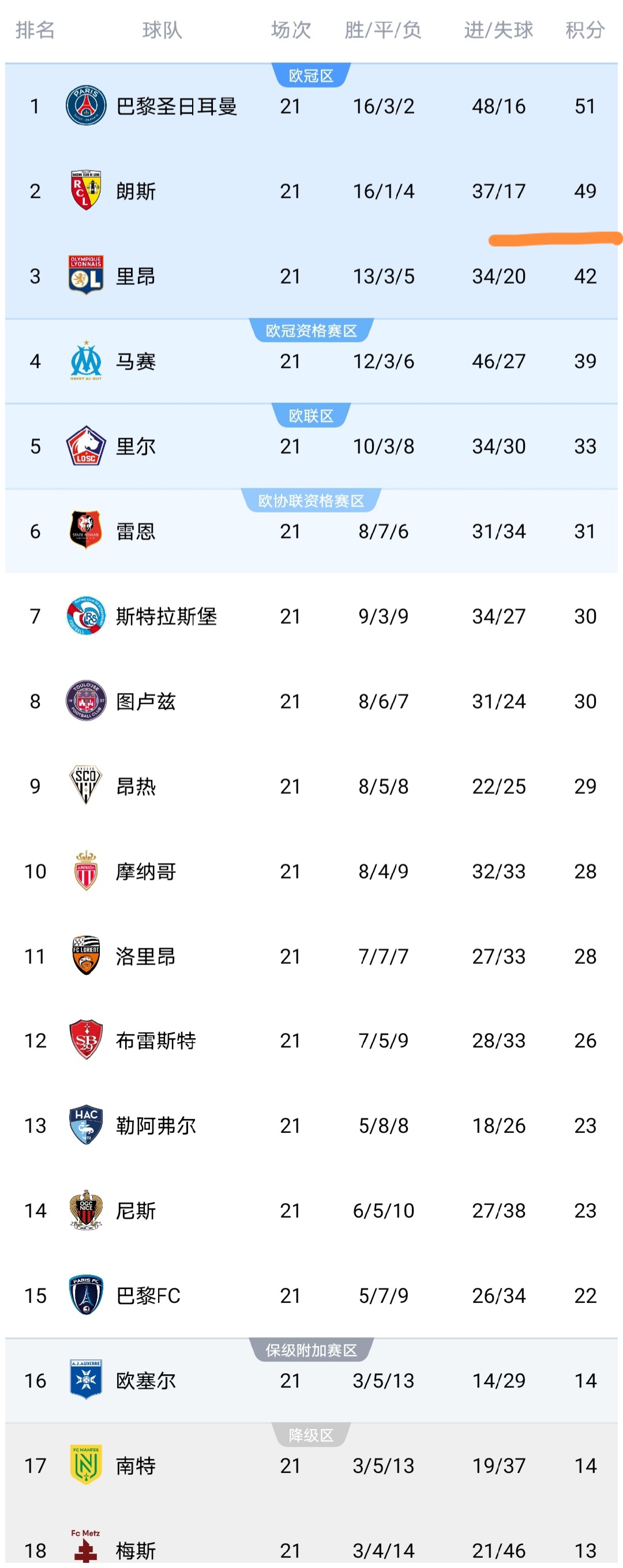Select the FC Nantes crest
Viewport: 623px width, 1568px height.
click(86, 1464)
